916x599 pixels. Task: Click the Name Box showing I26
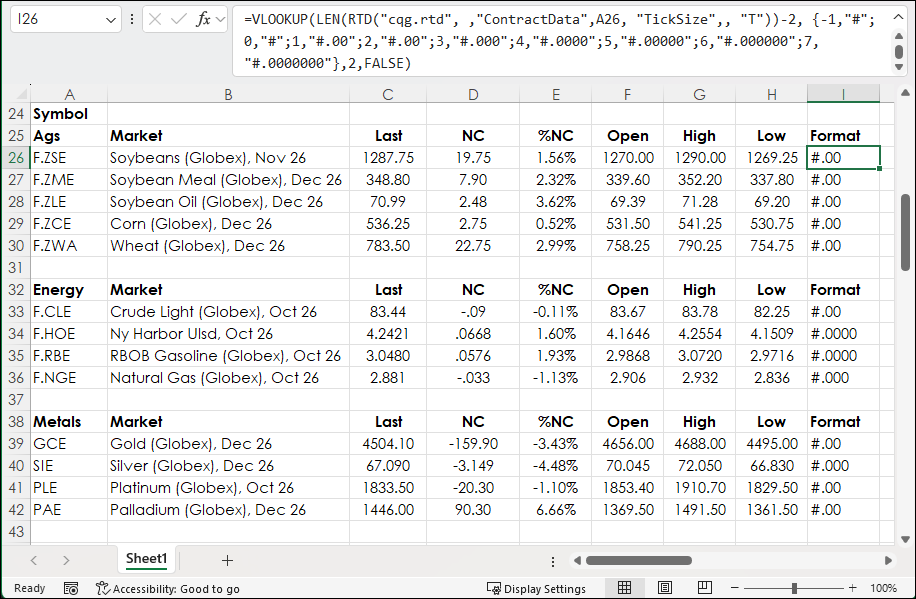click(65, 19)
